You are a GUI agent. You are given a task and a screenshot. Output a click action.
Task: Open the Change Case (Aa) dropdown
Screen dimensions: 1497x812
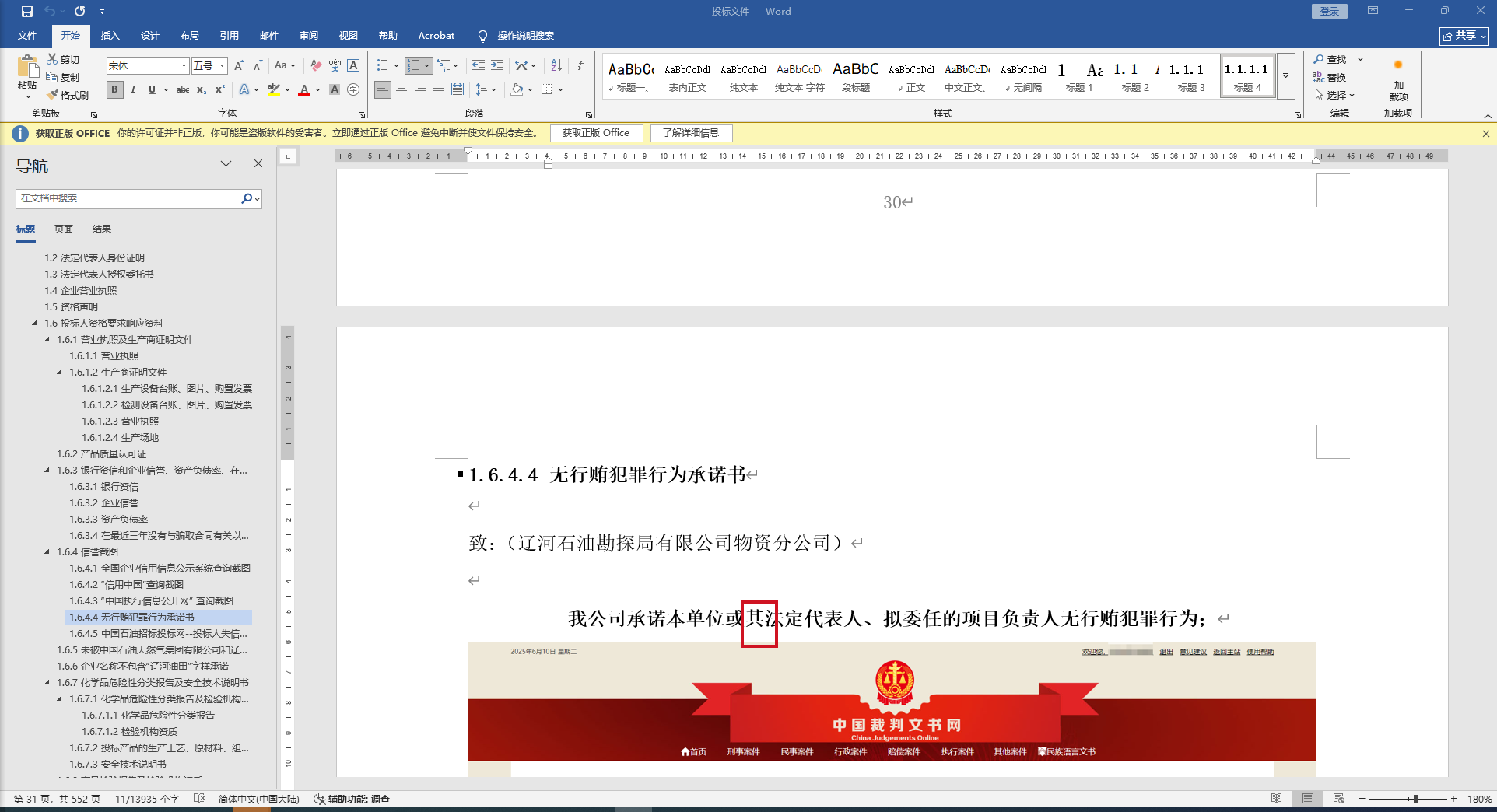pos(286,65)
